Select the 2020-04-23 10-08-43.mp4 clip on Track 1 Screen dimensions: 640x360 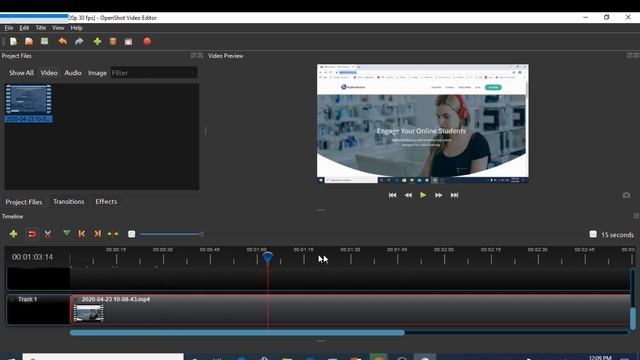tap(350, 310)
